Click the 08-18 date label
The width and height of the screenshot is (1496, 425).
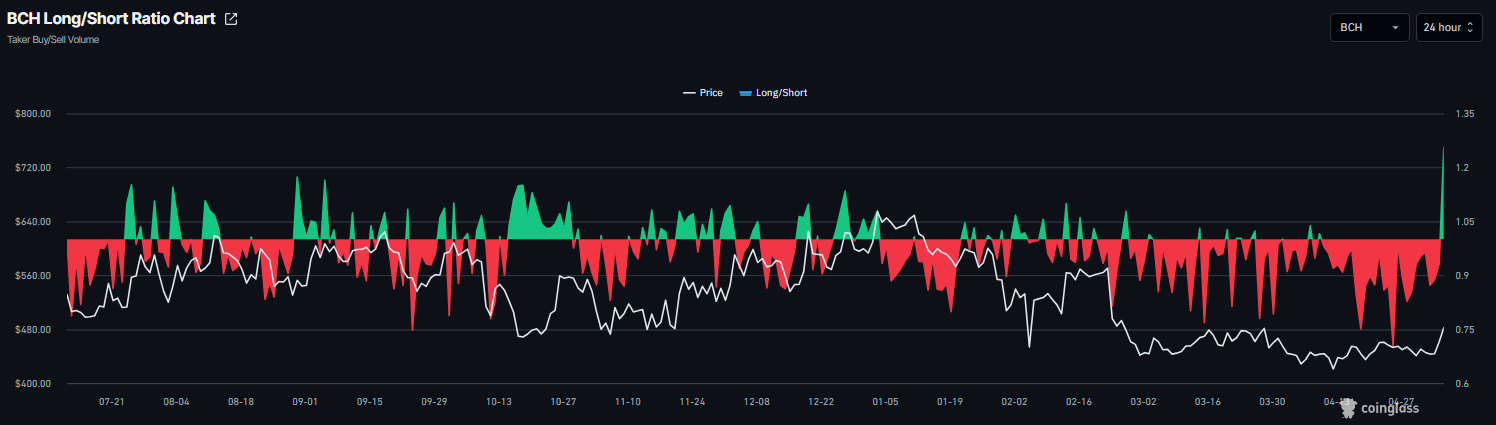click(241, 402)
